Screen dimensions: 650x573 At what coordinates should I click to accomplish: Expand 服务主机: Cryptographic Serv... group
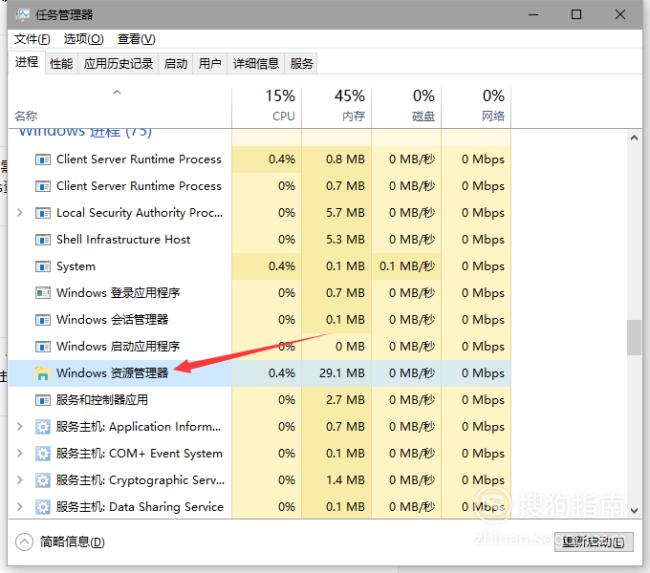pos(19,480)
